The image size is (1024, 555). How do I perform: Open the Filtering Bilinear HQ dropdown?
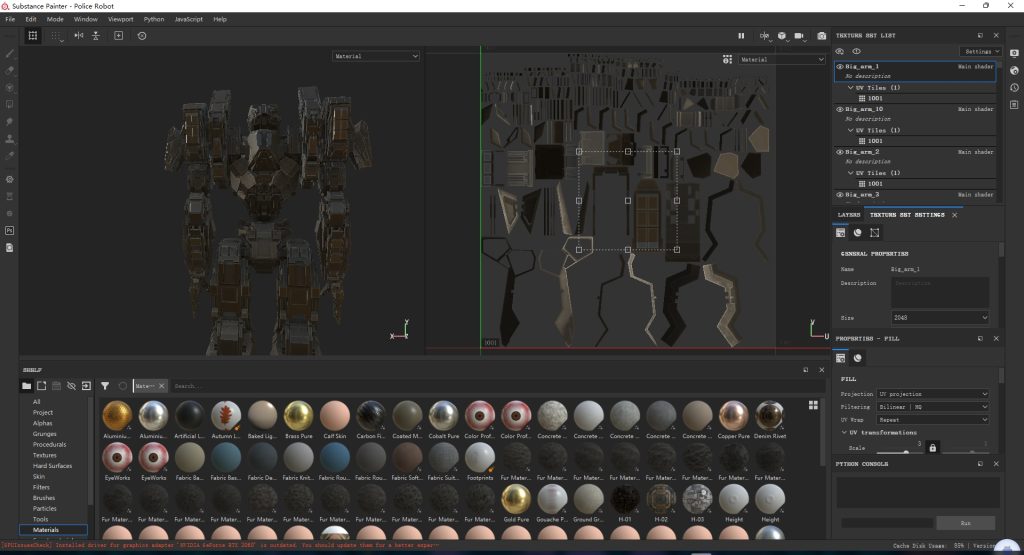click(933, 407)
